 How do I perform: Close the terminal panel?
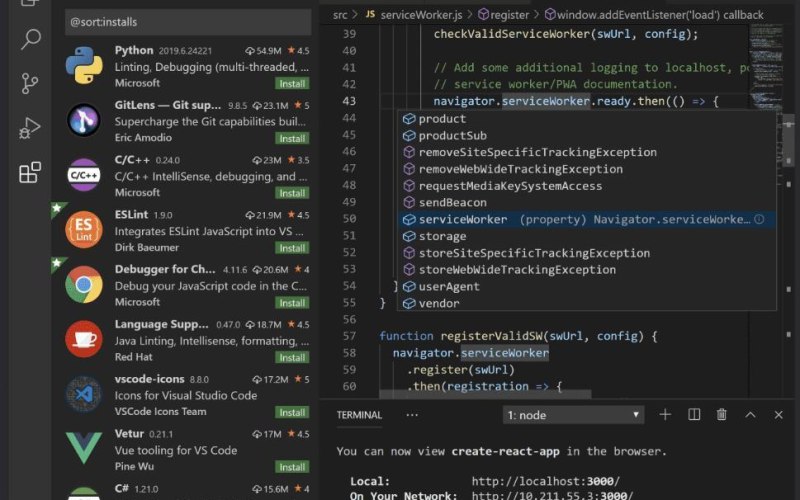pos(779,415)
